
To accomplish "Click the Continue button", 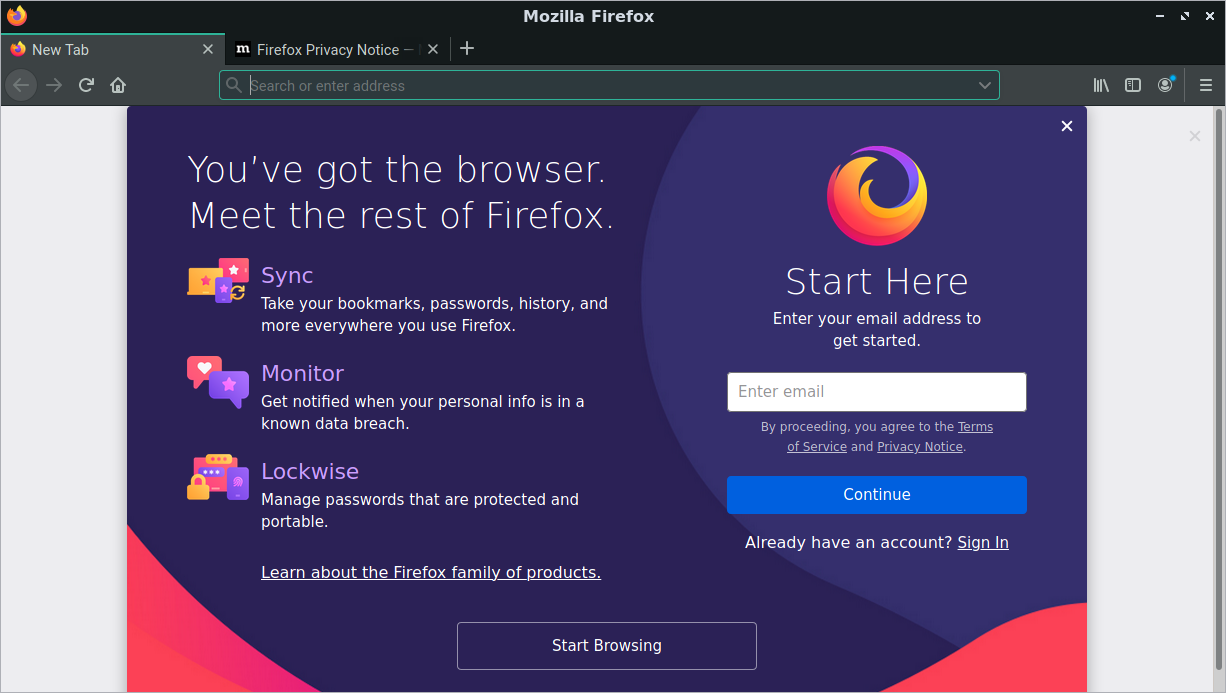I will [x=877, y=494].
